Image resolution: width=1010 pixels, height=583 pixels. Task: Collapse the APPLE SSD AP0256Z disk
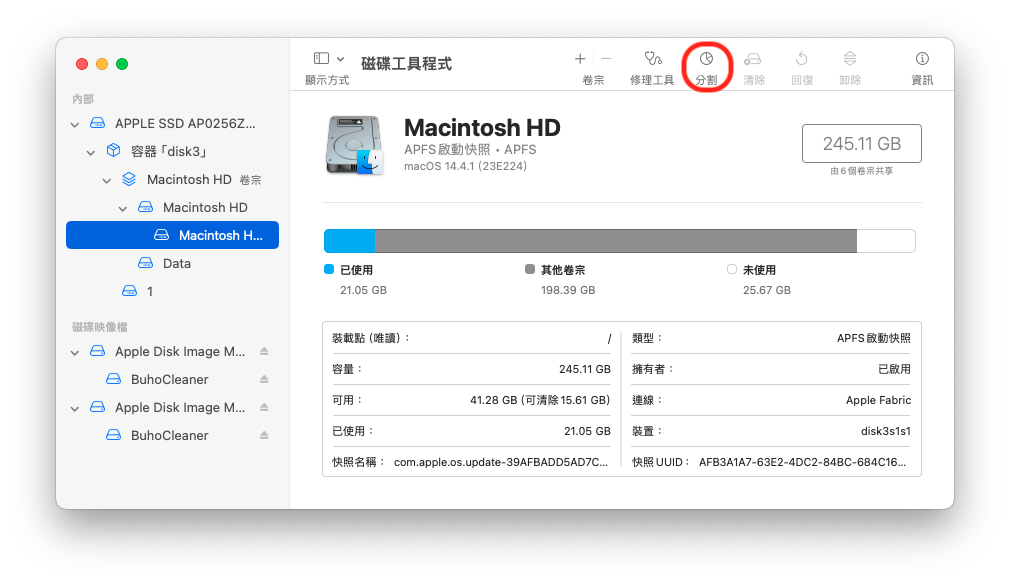coord(75,124)
